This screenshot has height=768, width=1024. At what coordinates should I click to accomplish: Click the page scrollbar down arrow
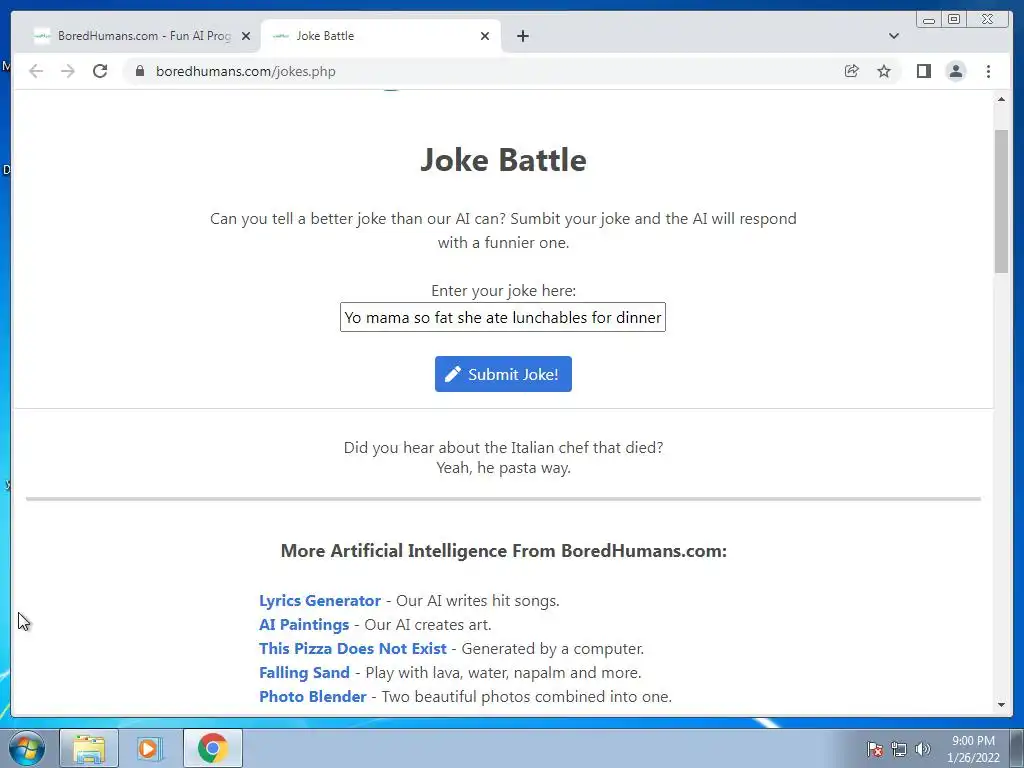(1001, 705)
